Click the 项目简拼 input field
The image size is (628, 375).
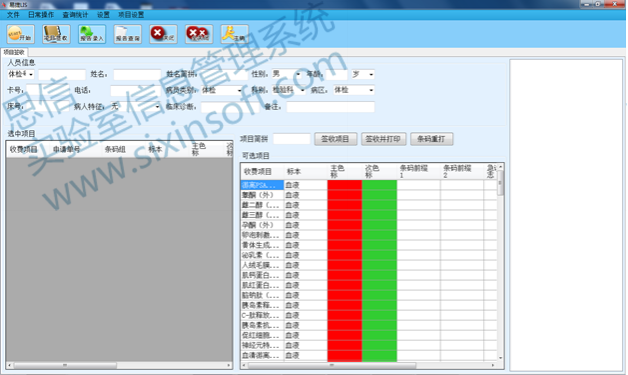click(292, 139)
